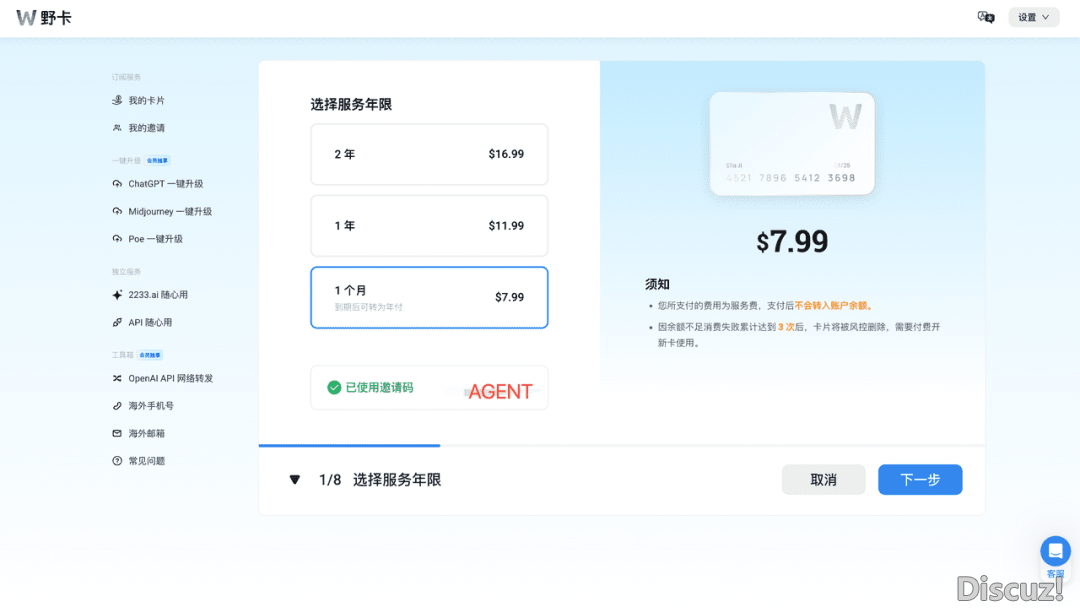
Task: Expand the step list triangle
Action: coord(295,480)
